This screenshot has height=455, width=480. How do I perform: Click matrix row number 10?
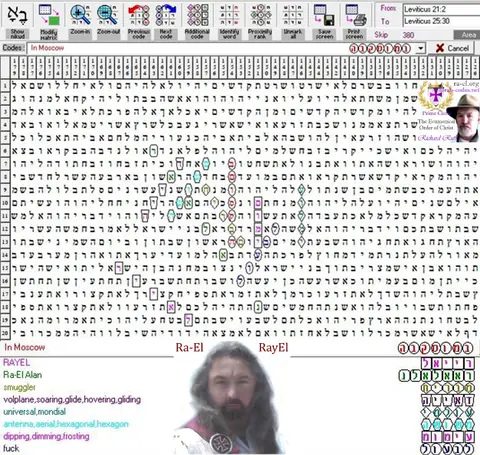click(x=5, y=203)
